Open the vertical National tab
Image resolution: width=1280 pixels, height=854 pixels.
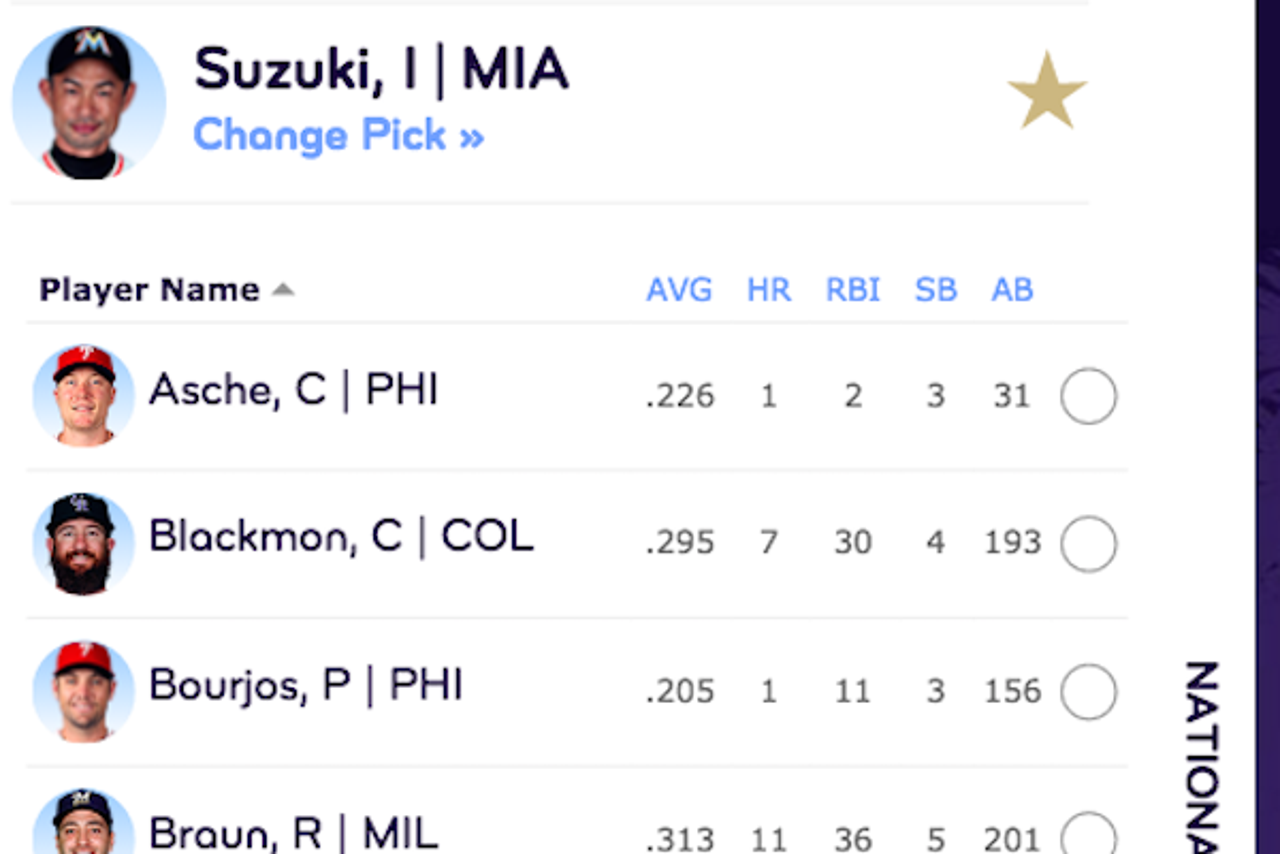tap(1201, 757)
